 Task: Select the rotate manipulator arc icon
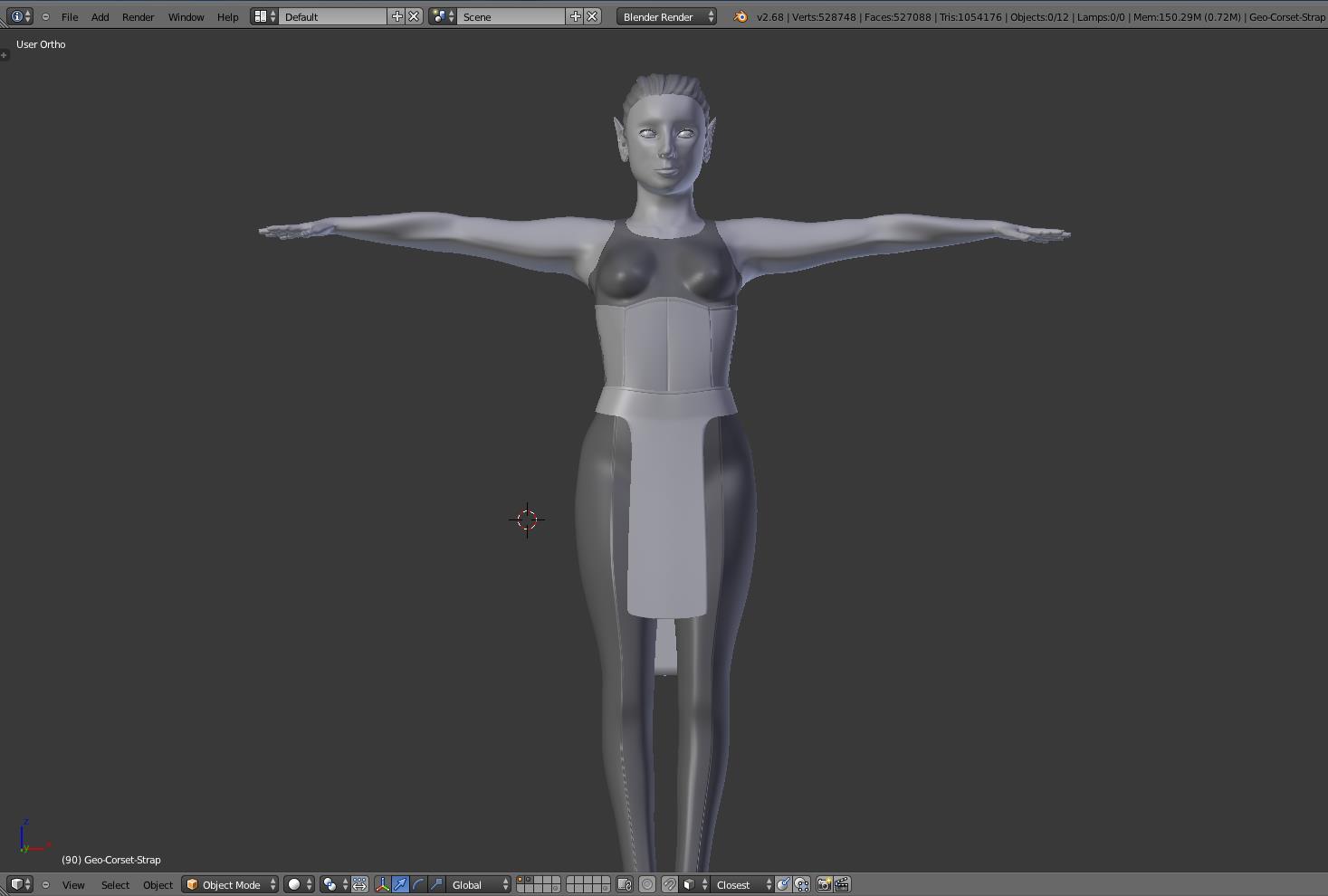click(x=418, y=884)
